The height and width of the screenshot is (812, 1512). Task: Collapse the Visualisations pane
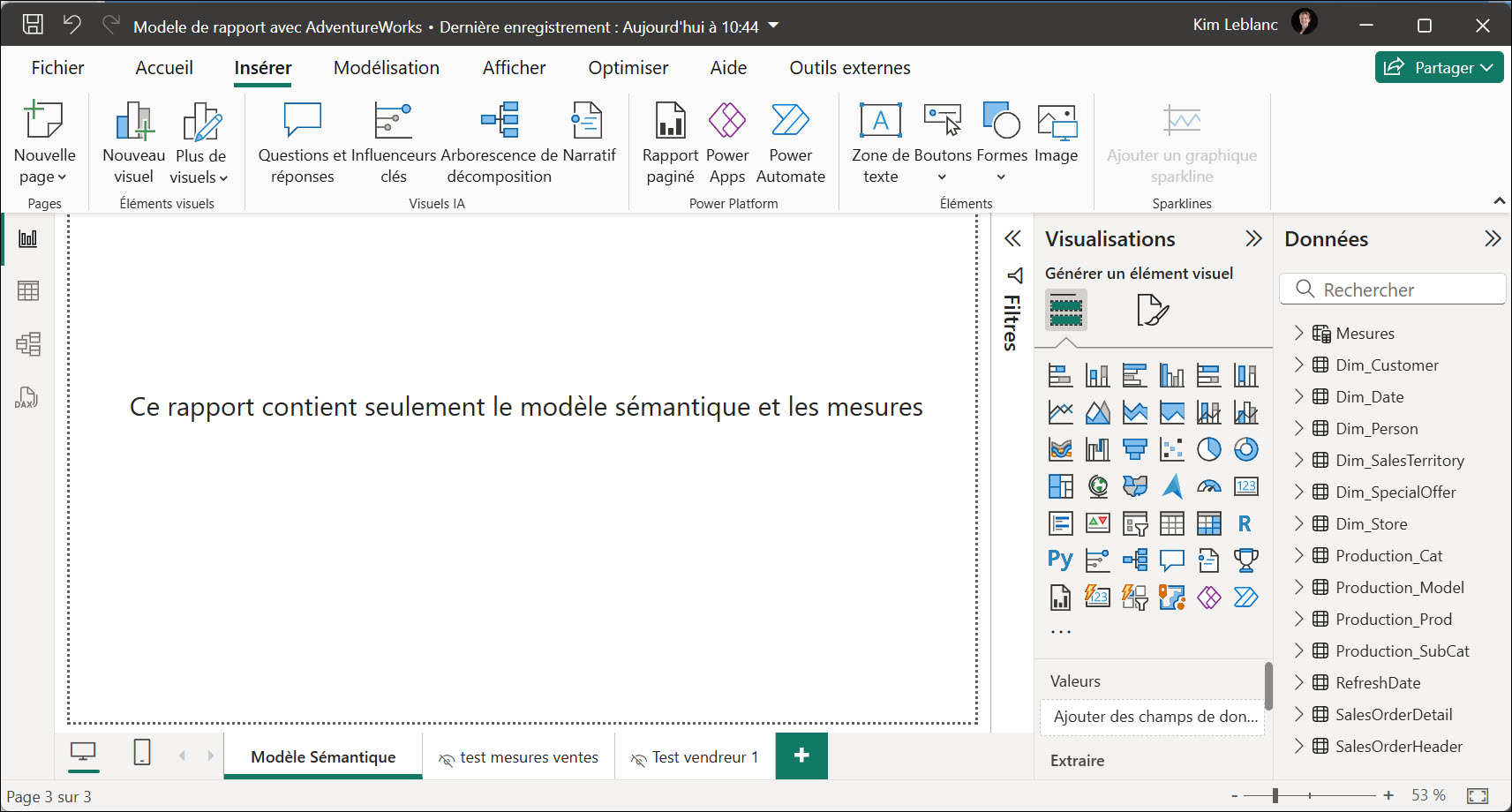pos(1253,238)
